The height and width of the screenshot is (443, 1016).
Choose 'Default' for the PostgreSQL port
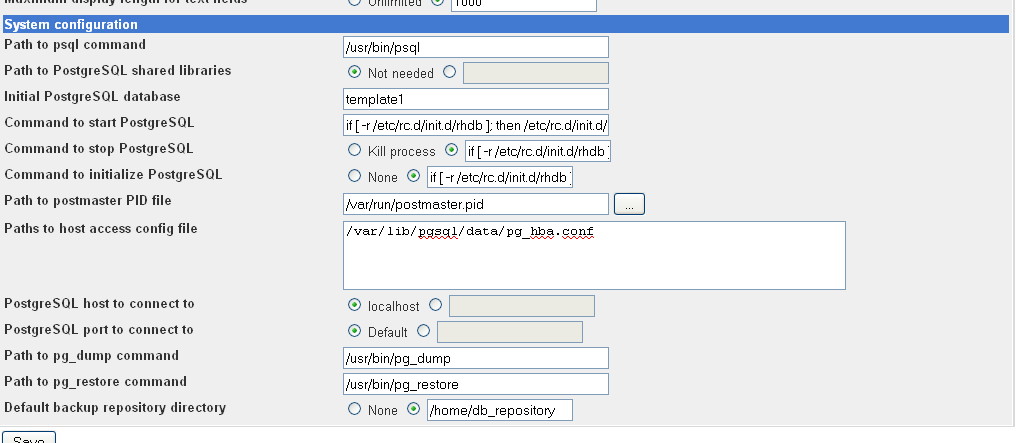(354, 331)
